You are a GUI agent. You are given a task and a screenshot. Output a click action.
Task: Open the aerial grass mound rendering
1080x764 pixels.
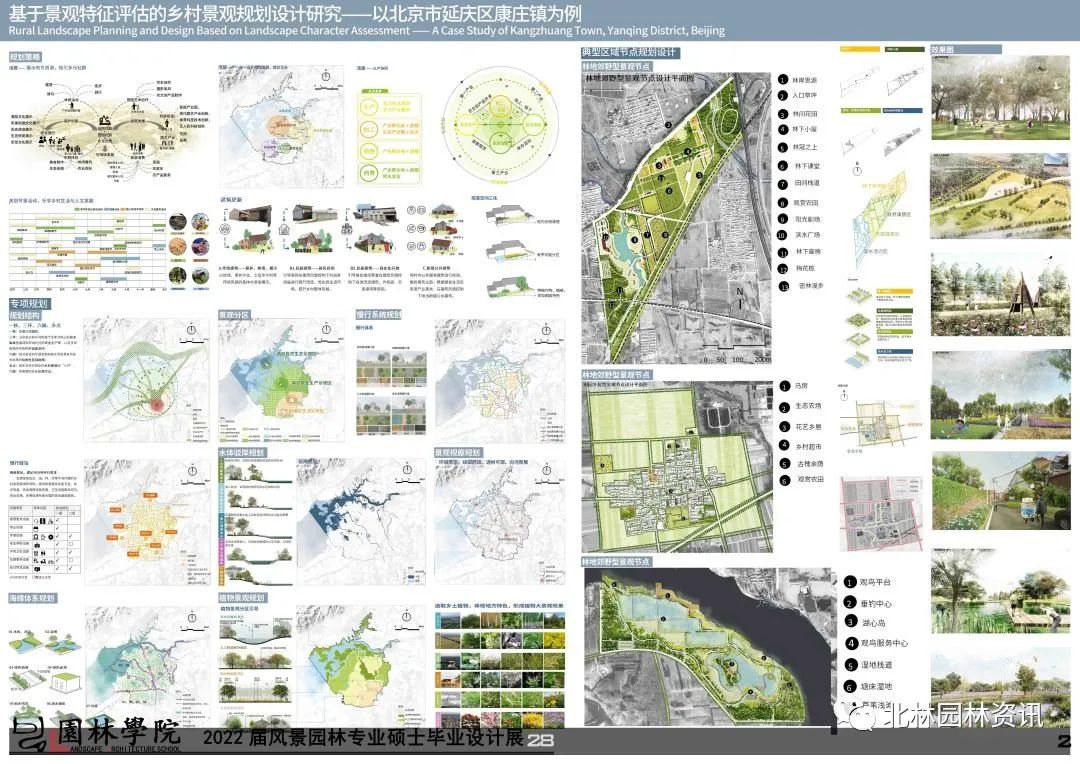click(1000, 196)
